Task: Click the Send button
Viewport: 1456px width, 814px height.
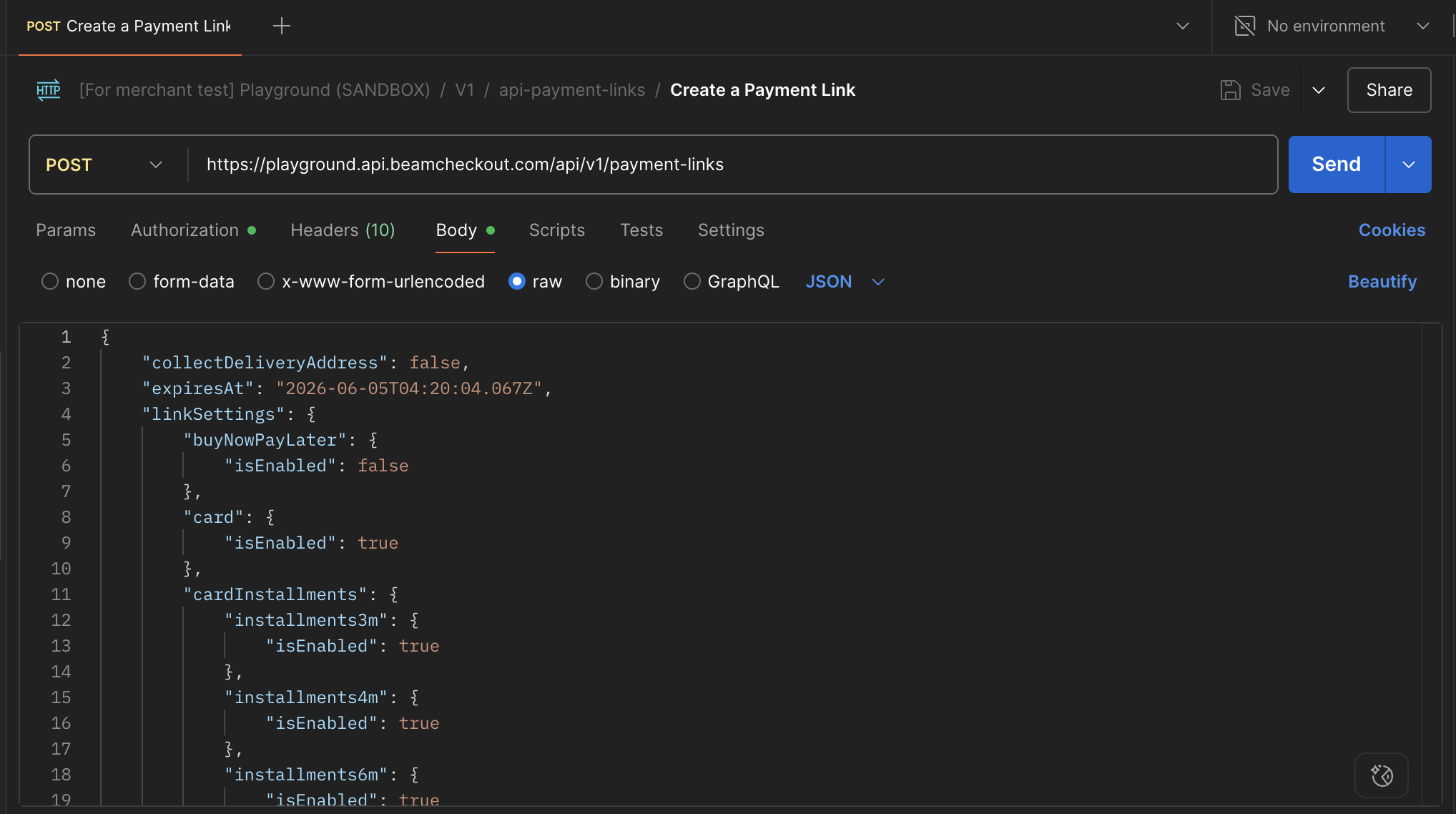Action: pyautogui.click(x=1337, y=165)
